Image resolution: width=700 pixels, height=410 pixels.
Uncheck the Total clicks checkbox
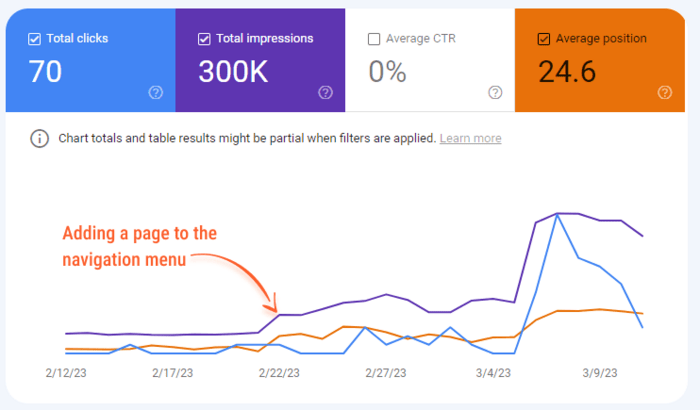click(36, 39)
